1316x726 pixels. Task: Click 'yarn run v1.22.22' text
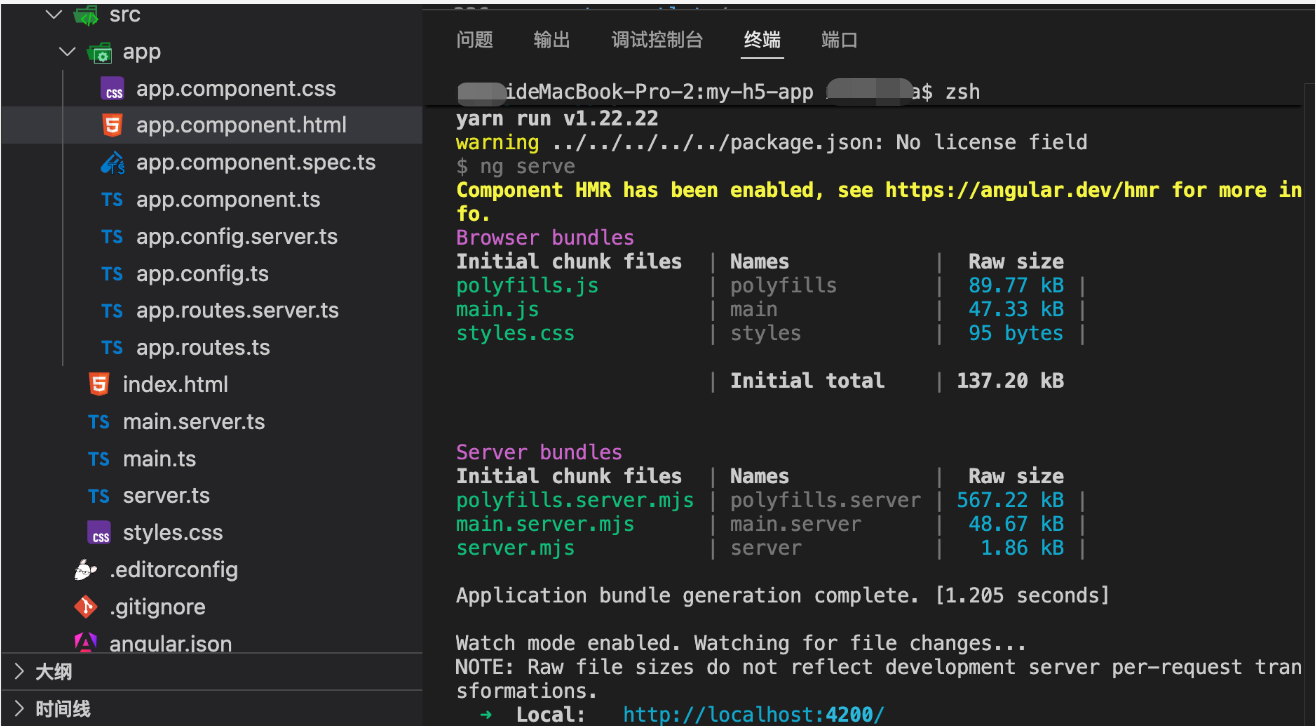point(557,118)
